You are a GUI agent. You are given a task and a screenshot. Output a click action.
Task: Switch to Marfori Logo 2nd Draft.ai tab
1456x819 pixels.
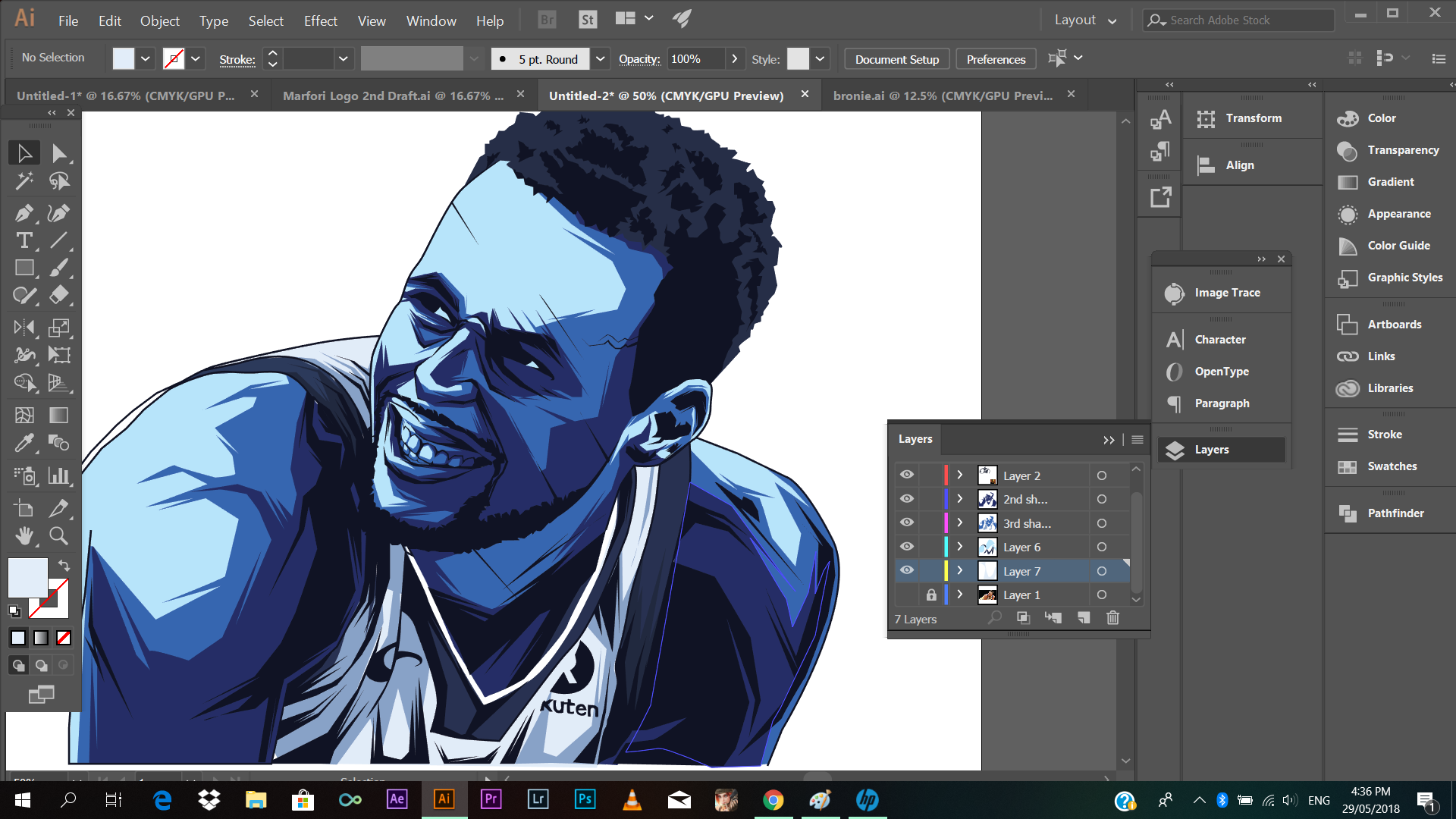coord(393,96)
